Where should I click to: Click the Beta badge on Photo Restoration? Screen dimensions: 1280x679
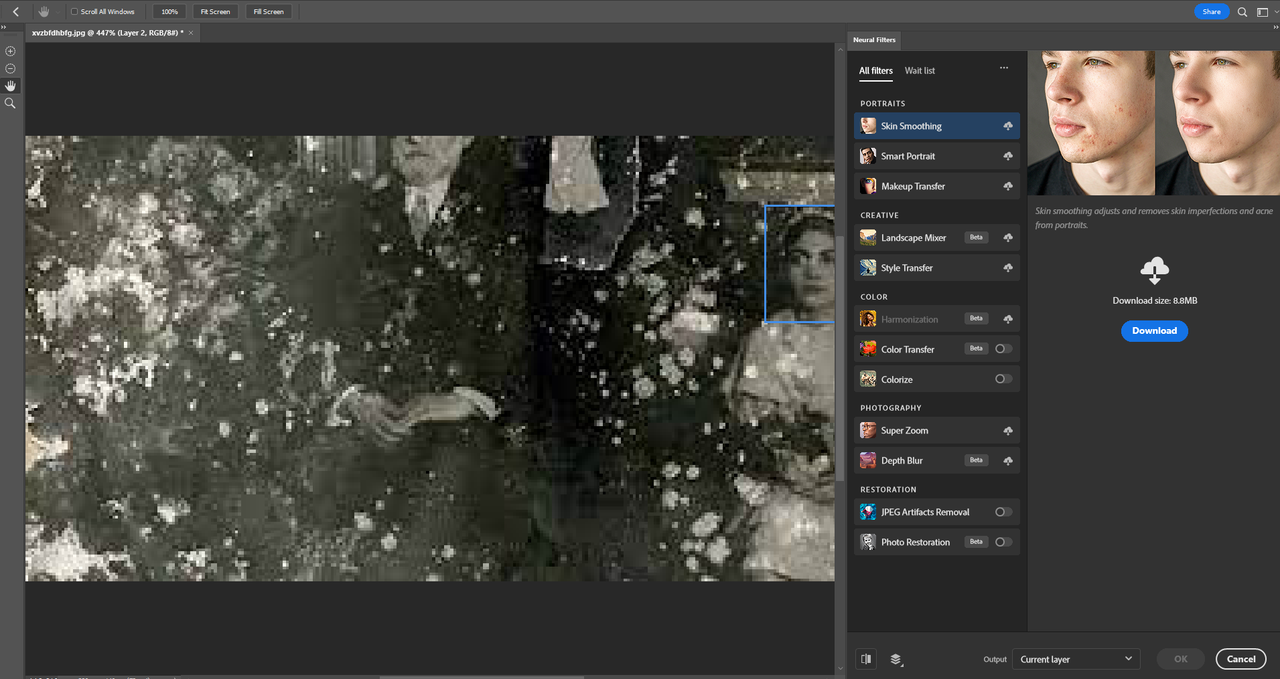[977, 542]
